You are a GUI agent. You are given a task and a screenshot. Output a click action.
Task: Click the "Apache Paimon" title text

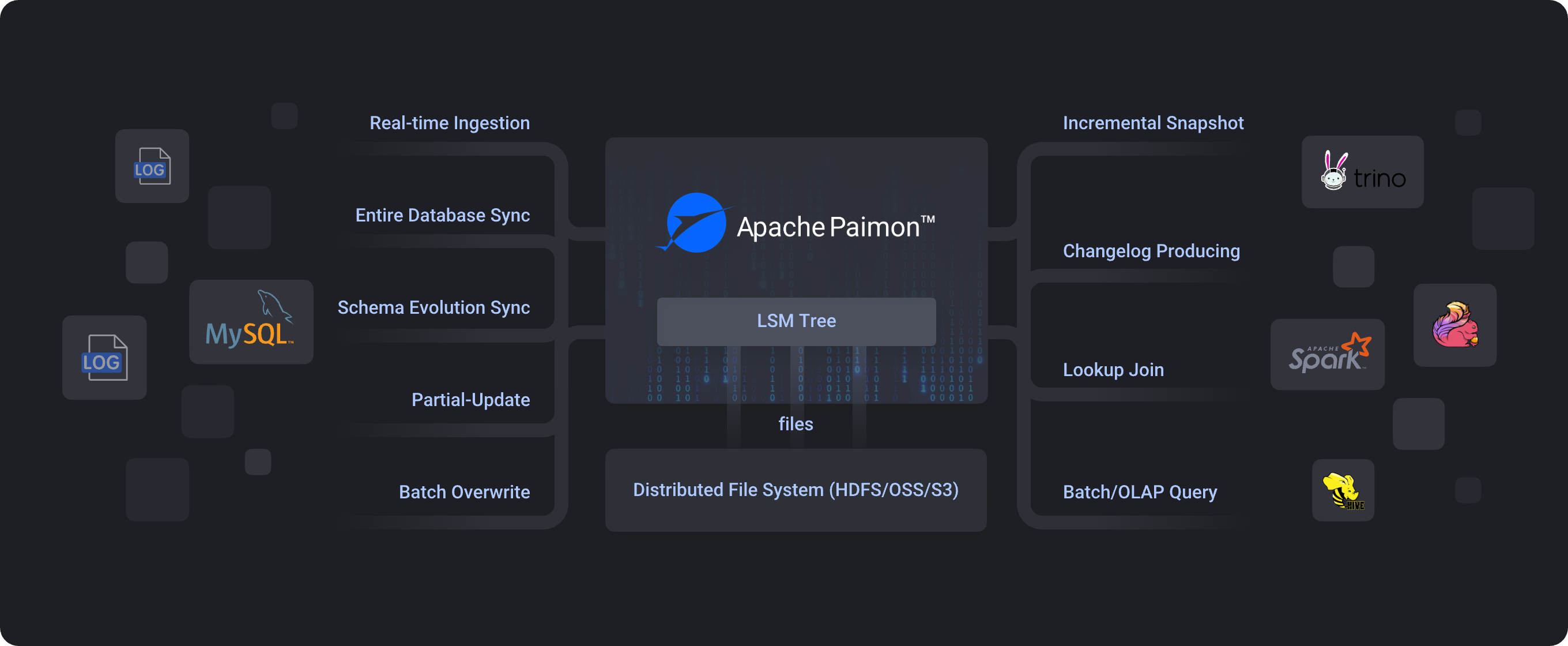(836, 227)
